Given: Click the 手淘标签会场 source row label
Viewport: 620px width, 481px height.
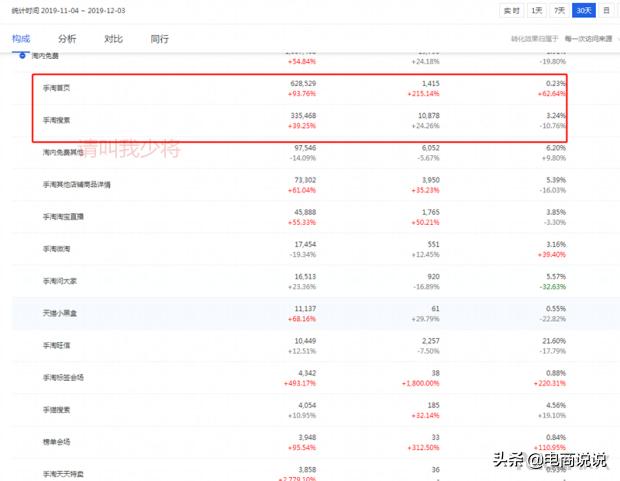Looking at the screenshot, I should tap(63, 378).
